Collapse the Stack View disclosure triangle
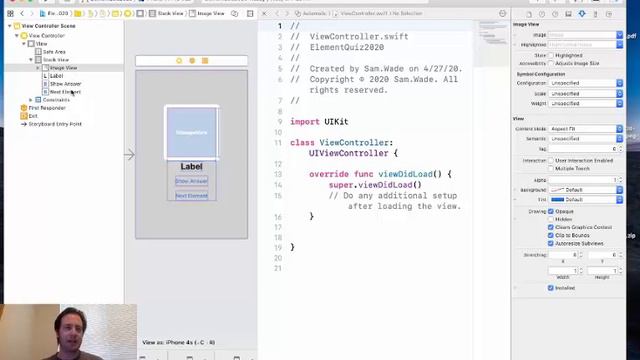Image resolution: width=640 pixels, height=360 pixels. (x=31, y=60)
